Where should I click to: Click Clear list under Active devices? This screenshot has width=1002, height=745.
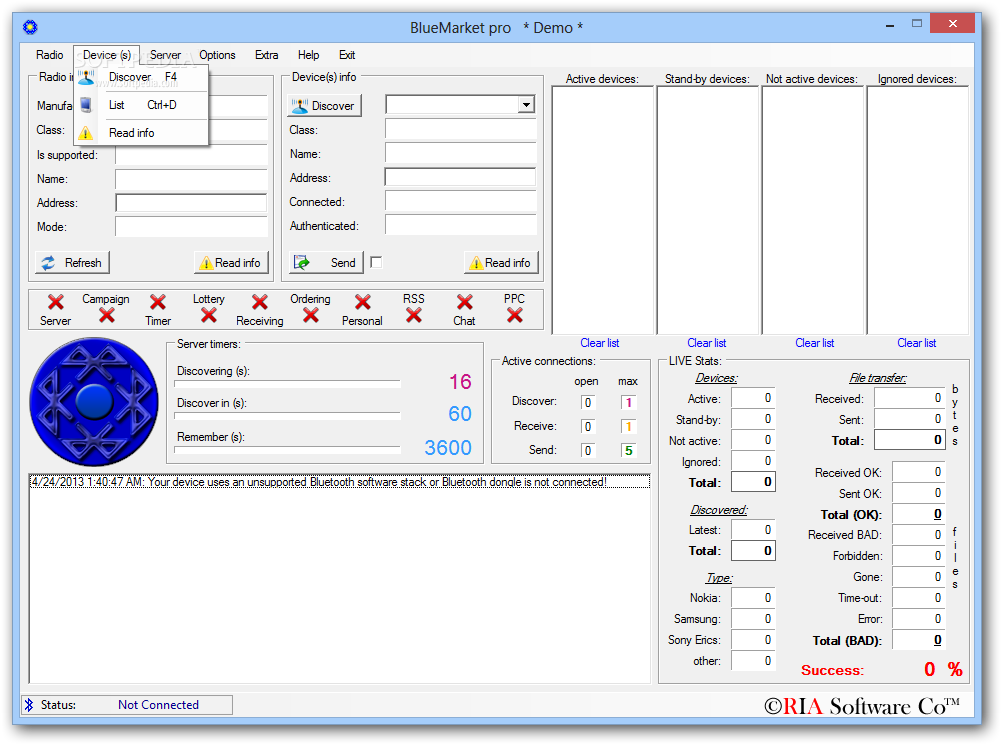tap(599, 343)
